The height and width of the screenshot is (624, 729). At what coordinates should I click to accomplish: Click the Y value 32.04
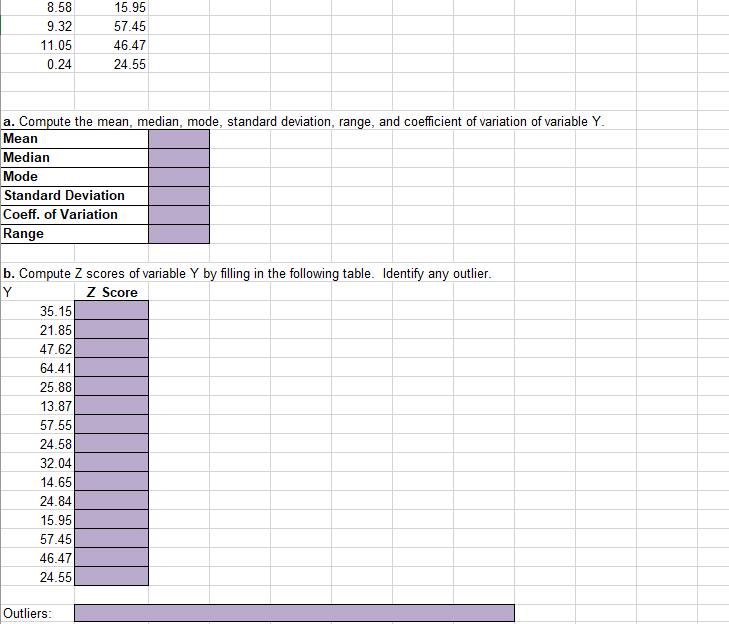pyautogui.click(x=56, y=464)
